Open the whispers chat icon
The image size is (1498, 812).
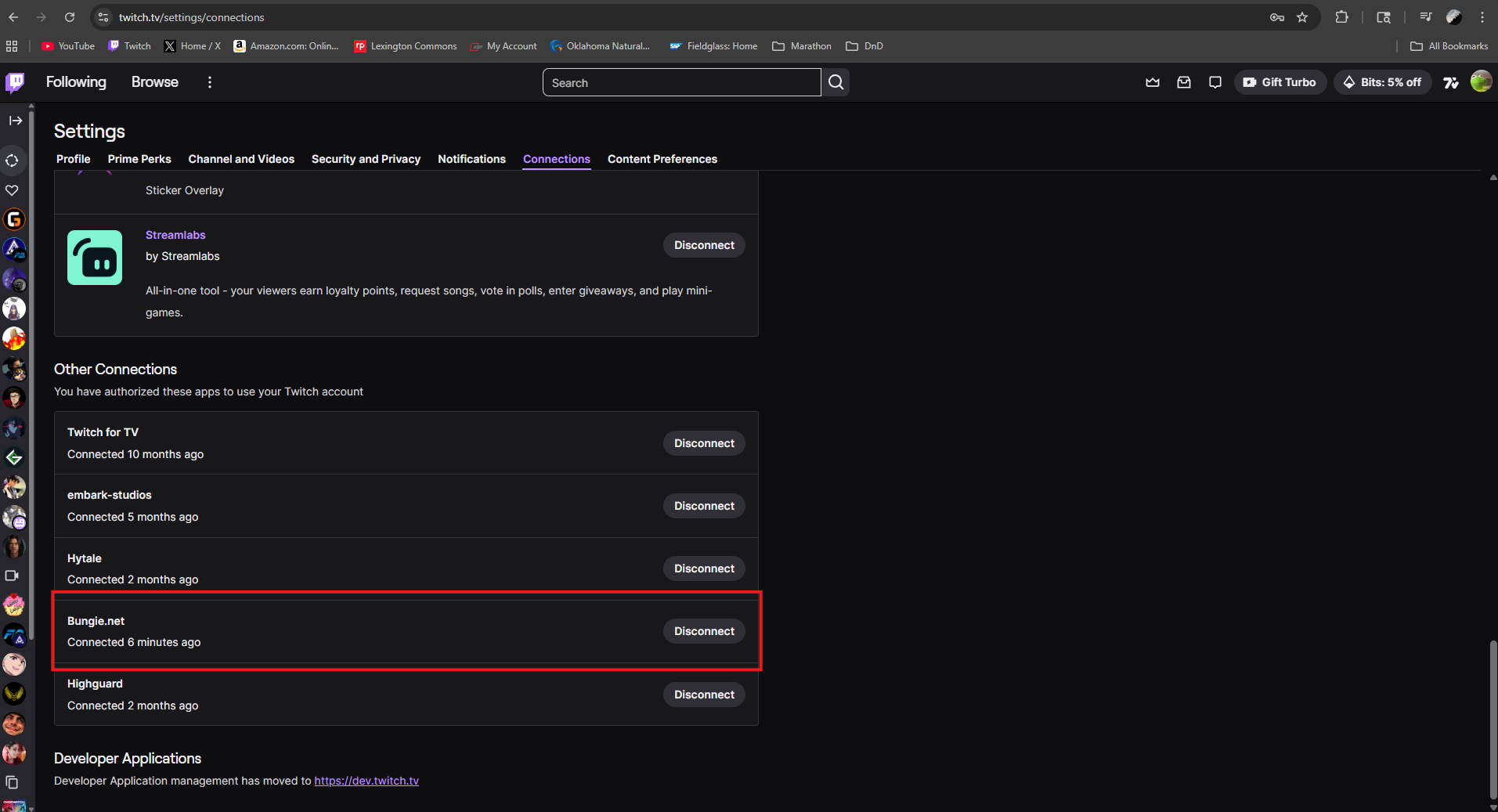coord(1215,82)
